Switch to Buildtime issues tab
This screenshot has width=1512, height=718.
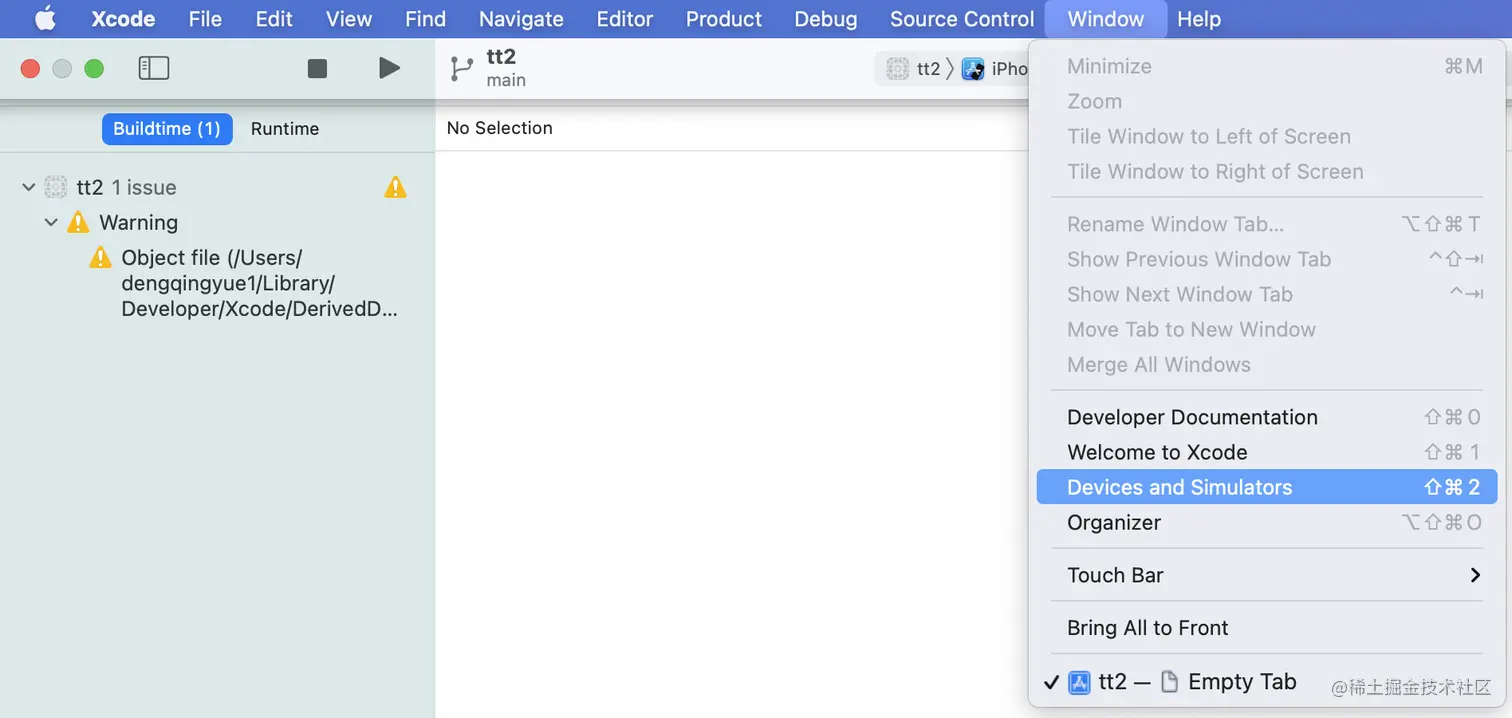tap(167, 129)
